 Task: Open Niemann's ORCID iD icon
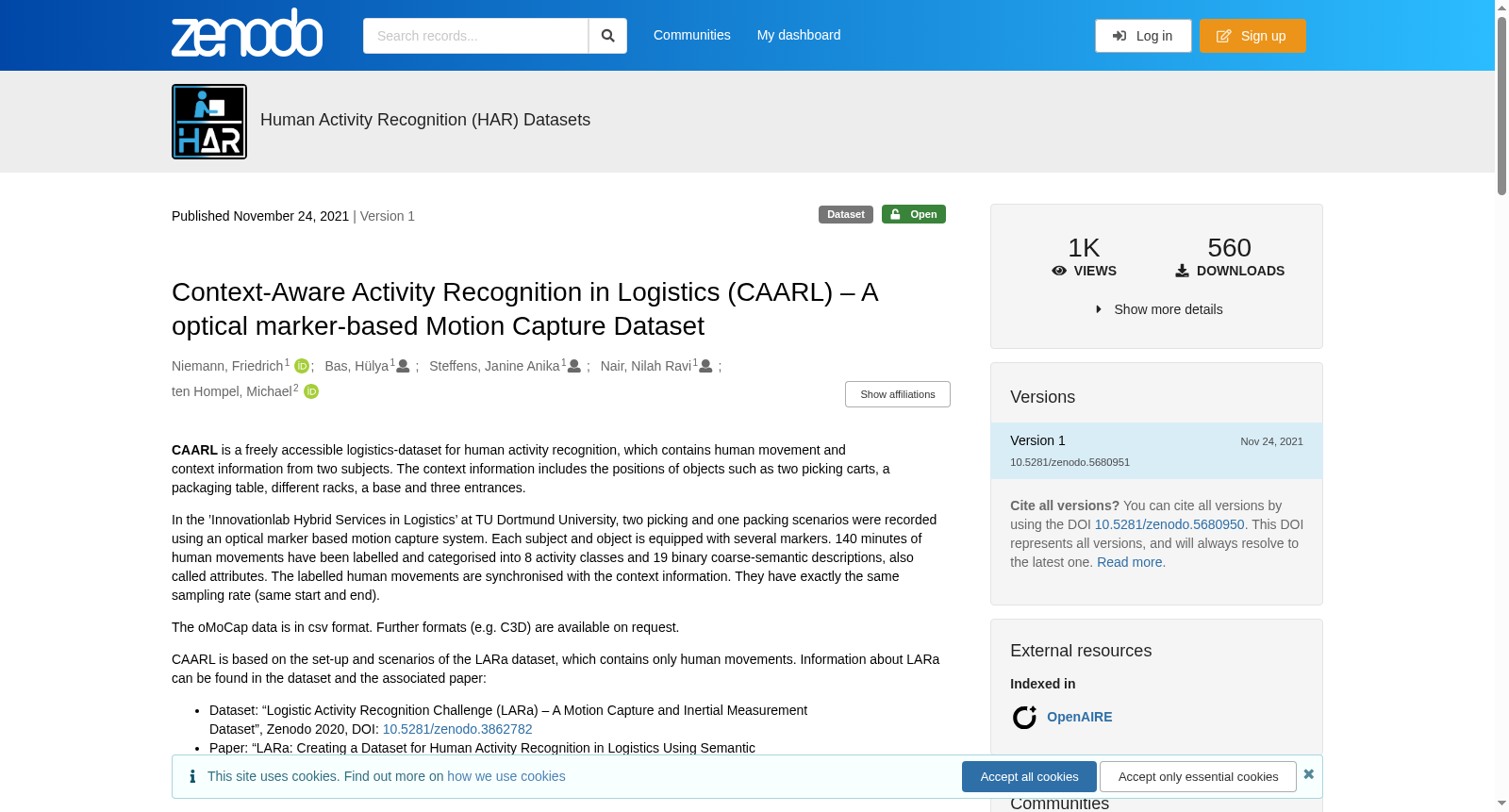(302, 366)
